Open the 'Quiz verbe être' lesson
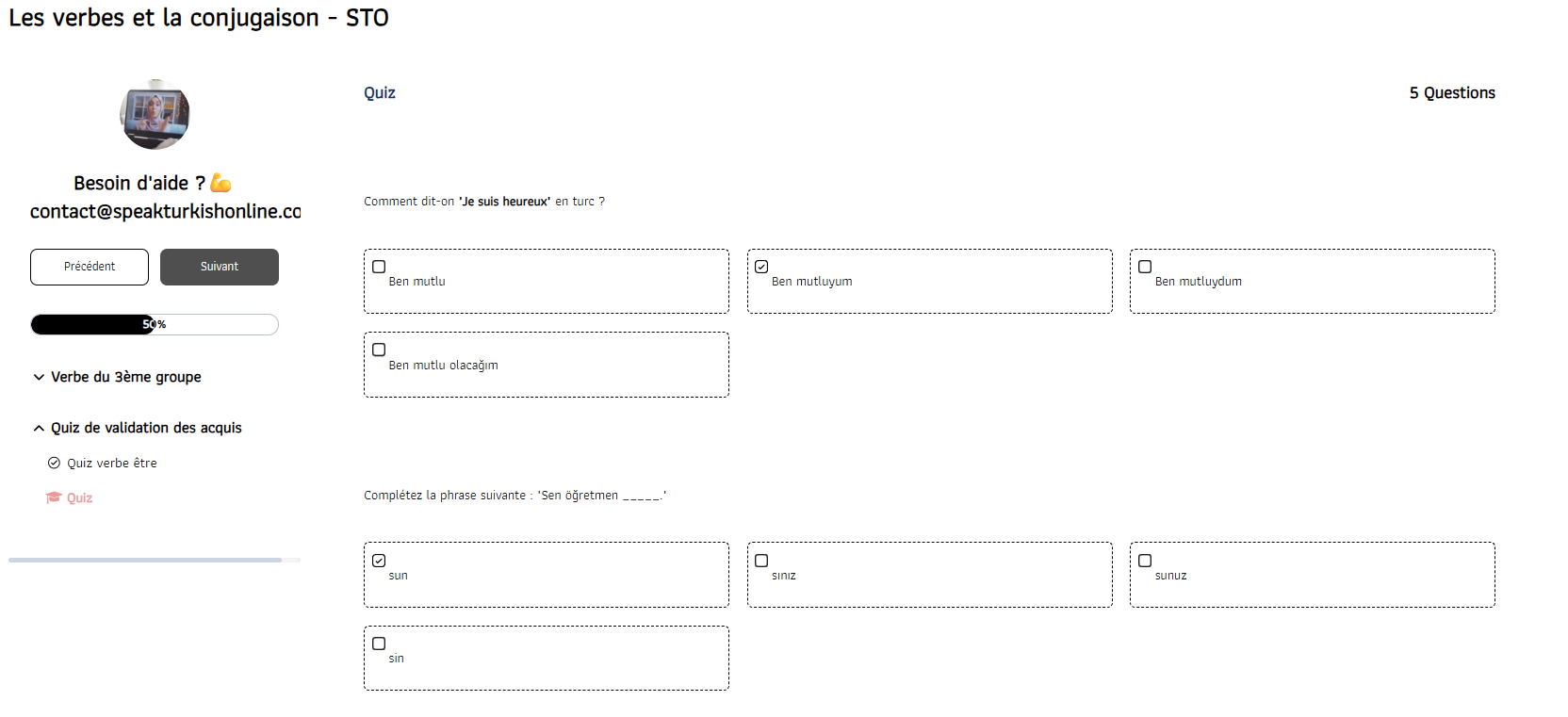The height and width of the screenshot is (717, 1568). click(x=112, y=463)
